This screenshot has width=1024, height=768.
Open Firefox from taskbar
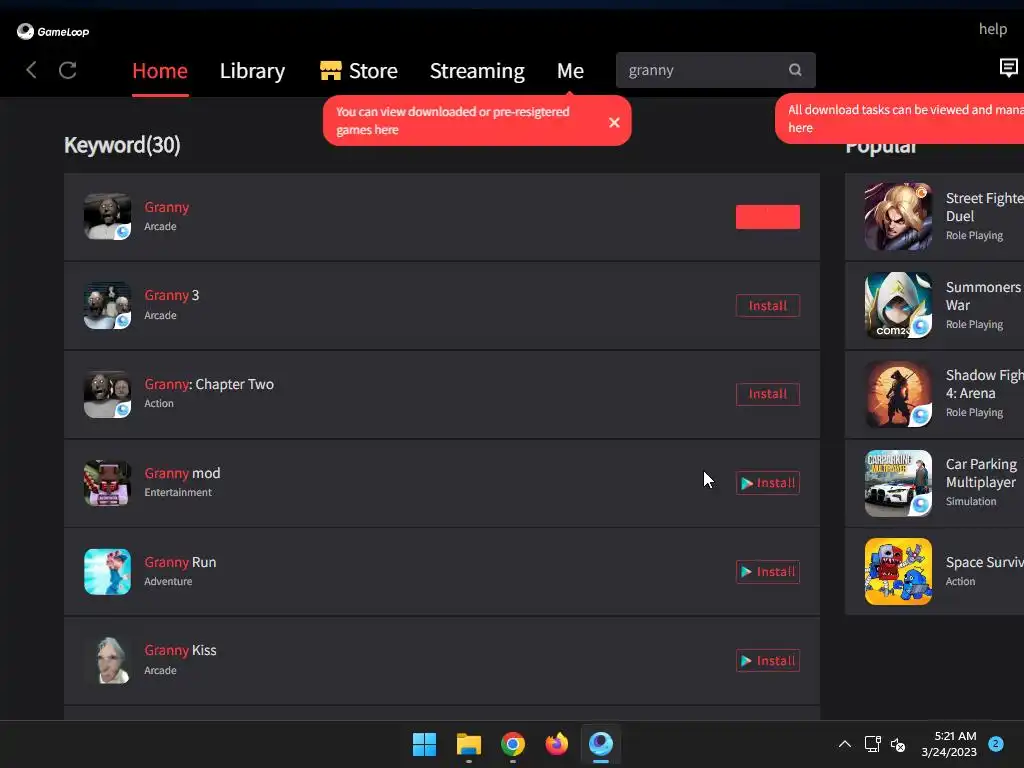[x=557, y=744]
